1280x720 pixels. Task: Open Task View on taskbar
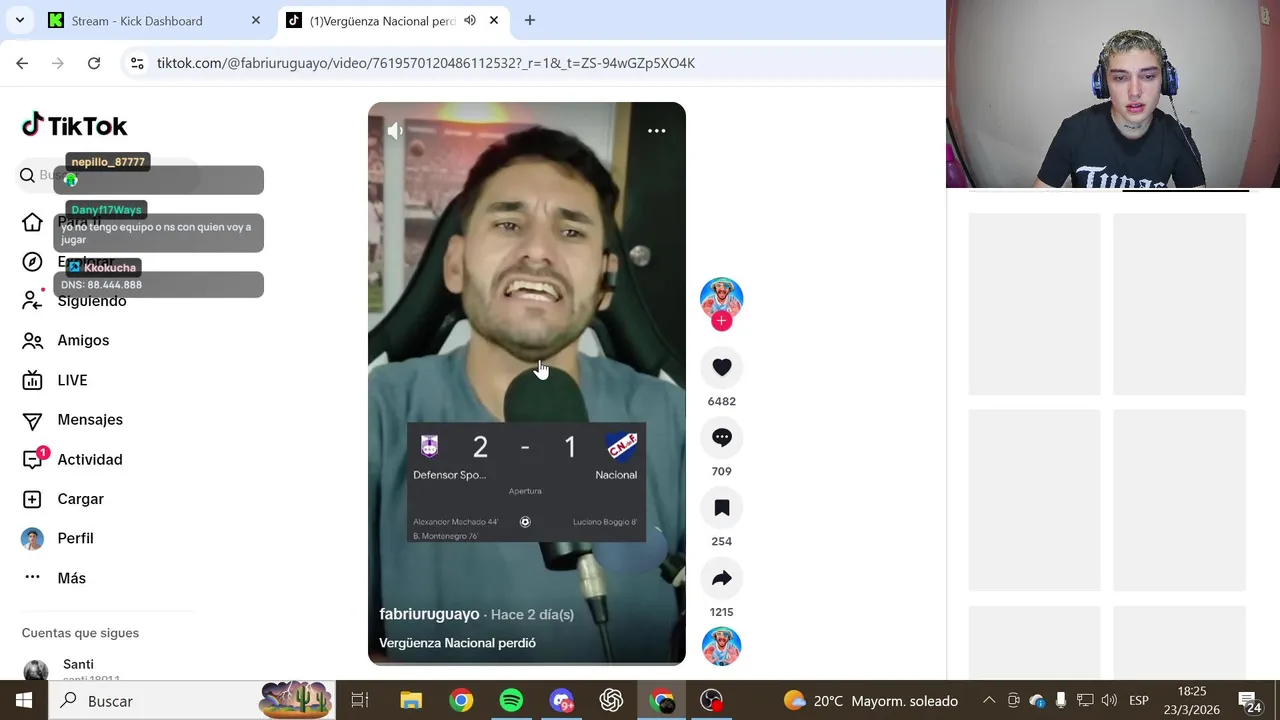coord(360,701)
